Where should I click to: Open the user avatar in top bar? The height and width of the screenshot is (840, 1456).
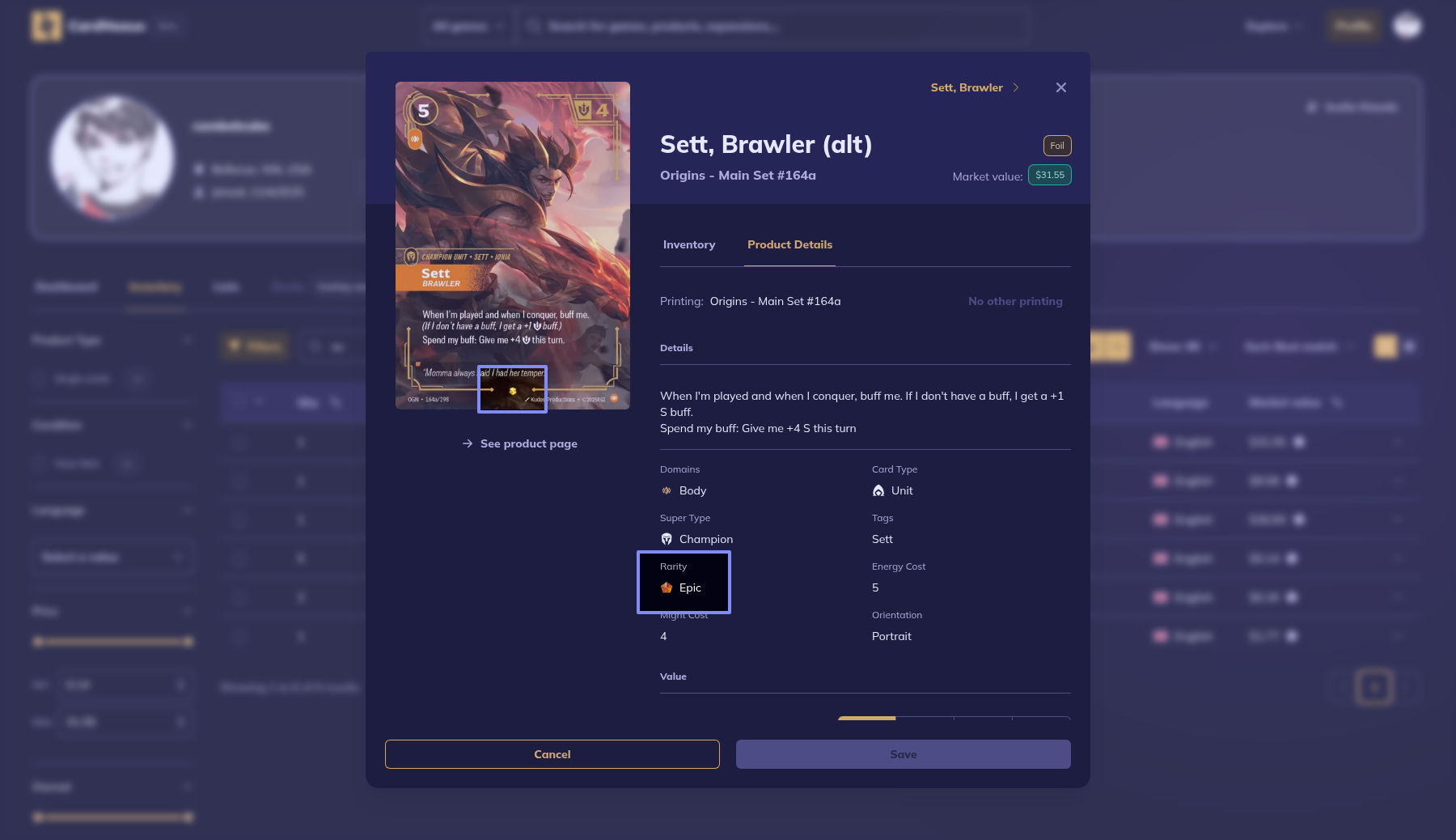tap(1407, 26)
